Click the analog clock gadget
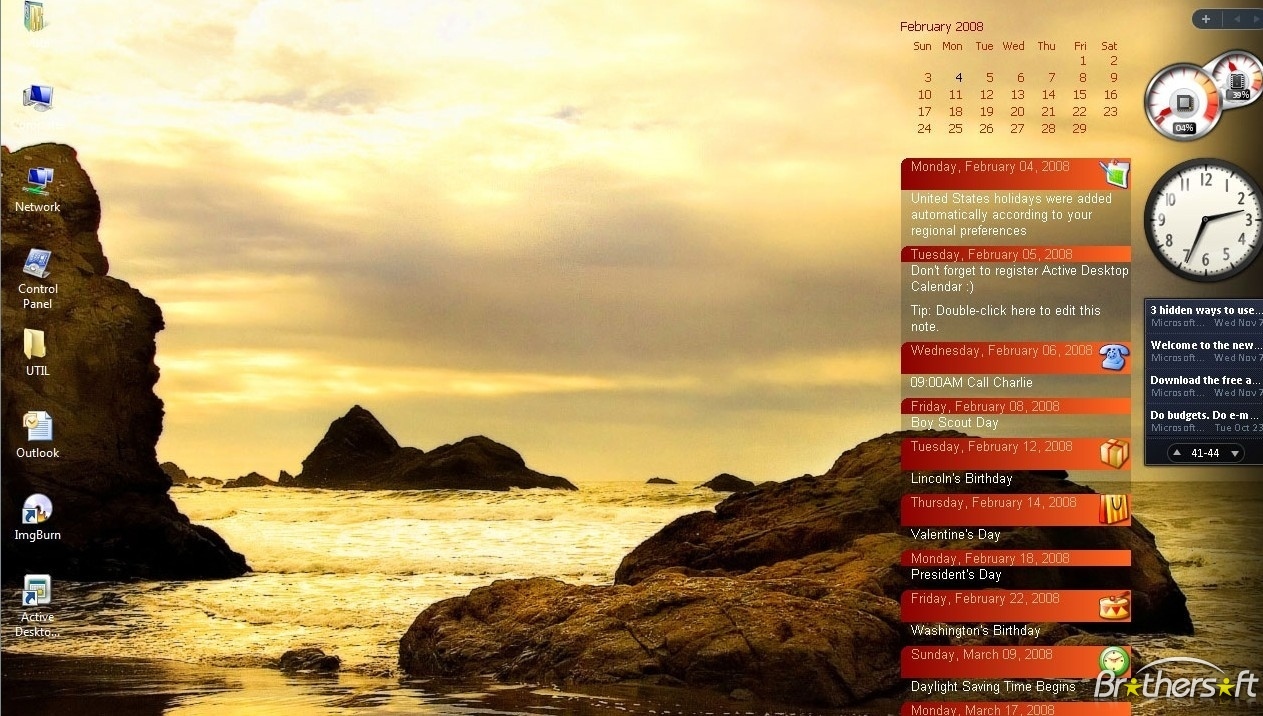Screen dimensions: 1263x716 coord(1205,218)
